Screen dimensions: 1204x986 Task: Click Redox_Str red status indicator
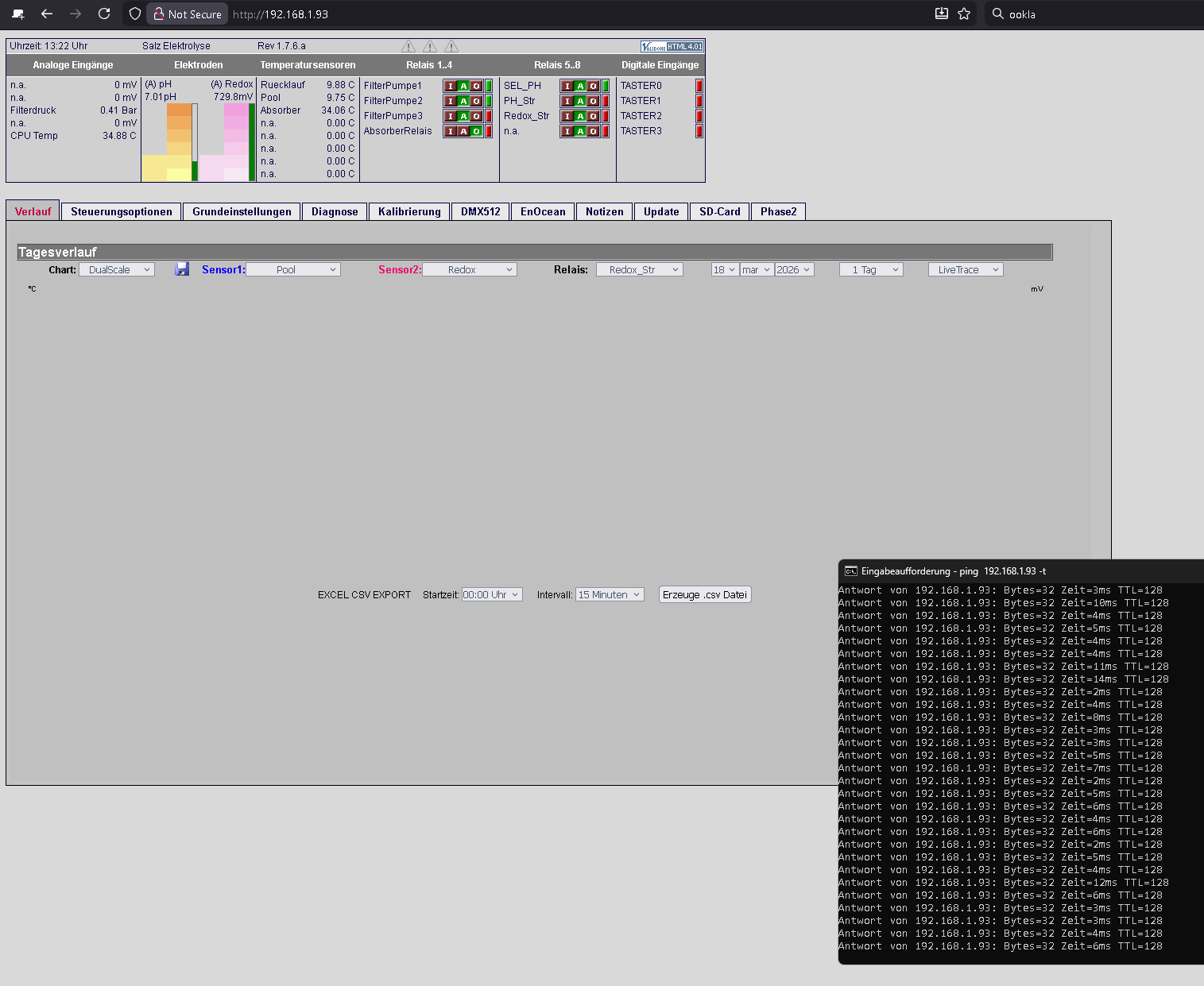(x=606, y=116)
